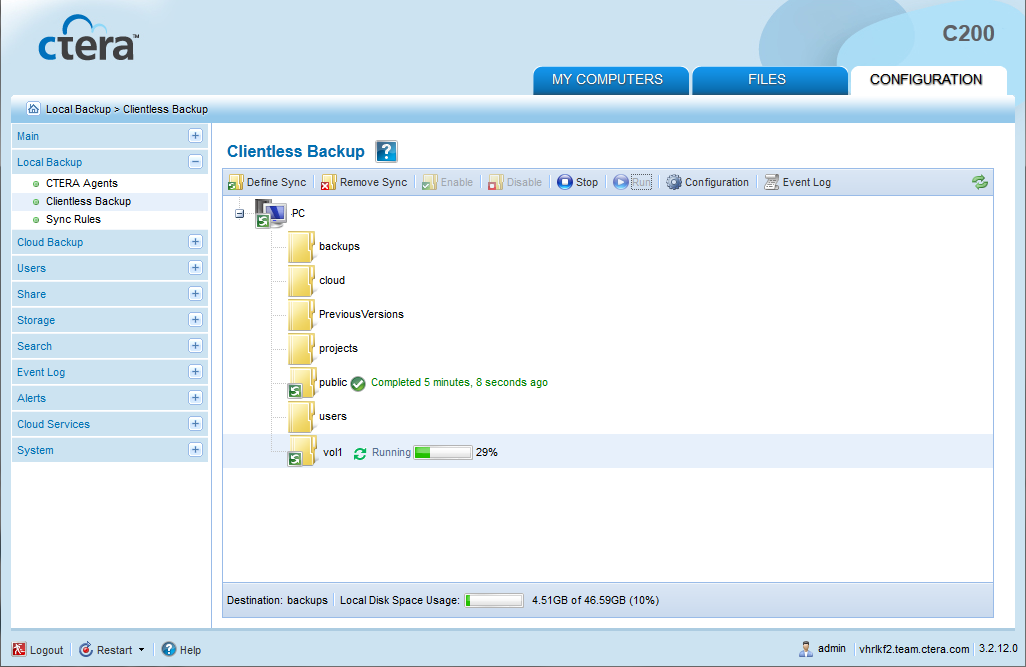The image size is (1026, 667).
Task: Click the Define Sync toolbar button
Action: coord(267,183)
